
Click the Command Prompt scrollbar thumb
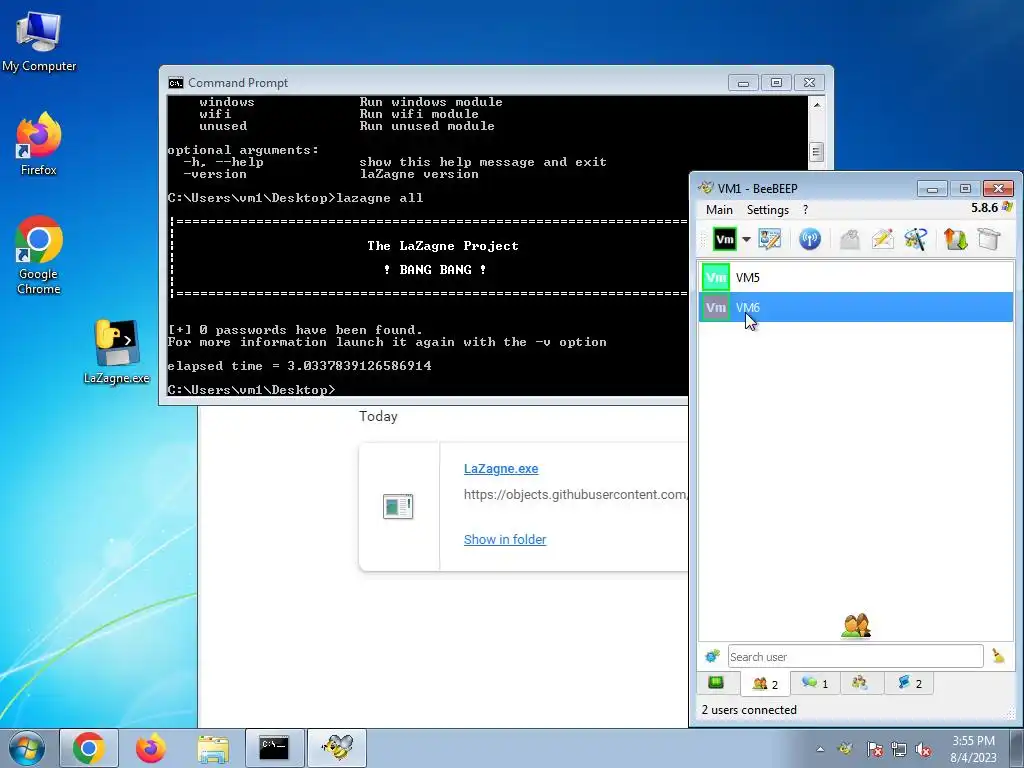coord(816,152)
